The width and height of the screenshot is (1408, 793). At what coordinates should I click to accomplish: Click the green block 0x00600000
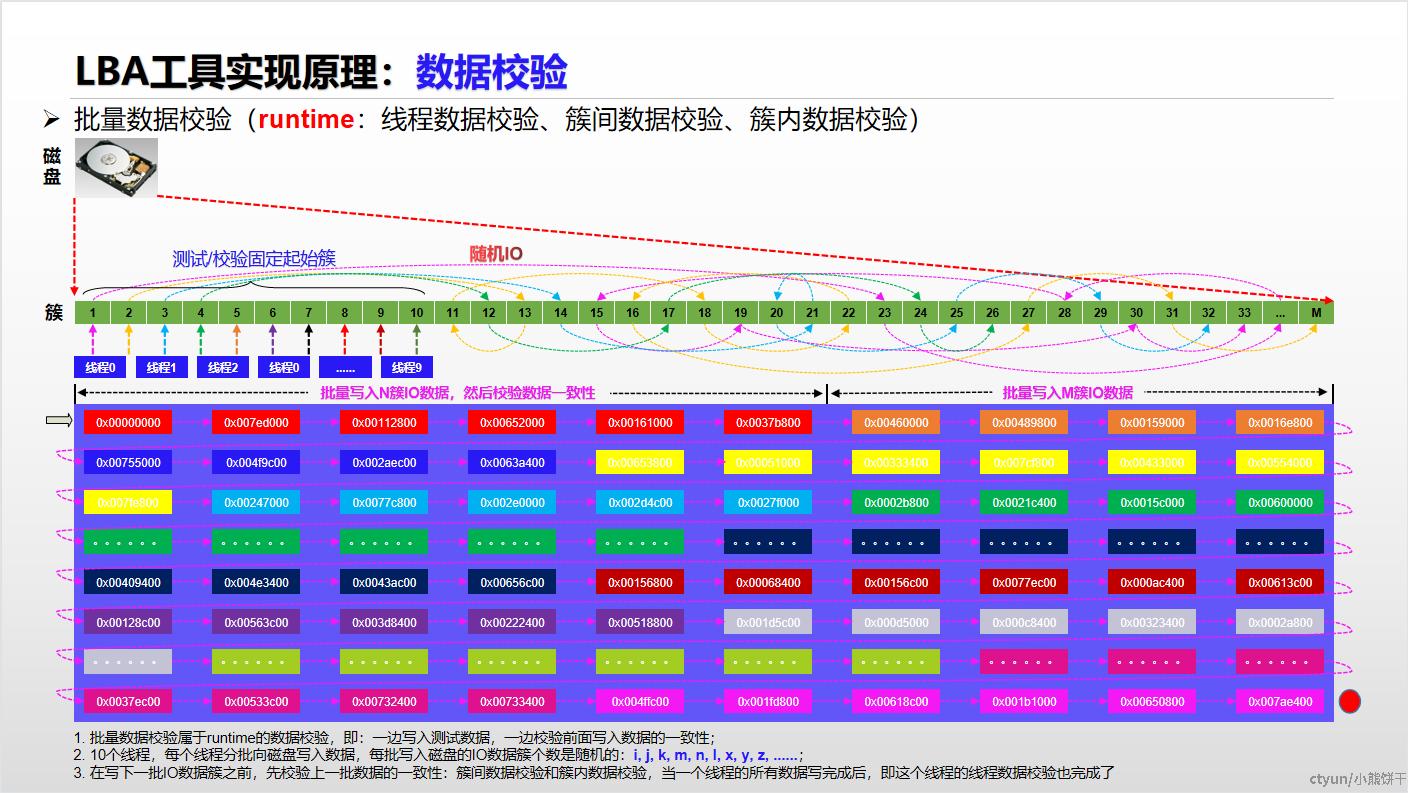1280,502
